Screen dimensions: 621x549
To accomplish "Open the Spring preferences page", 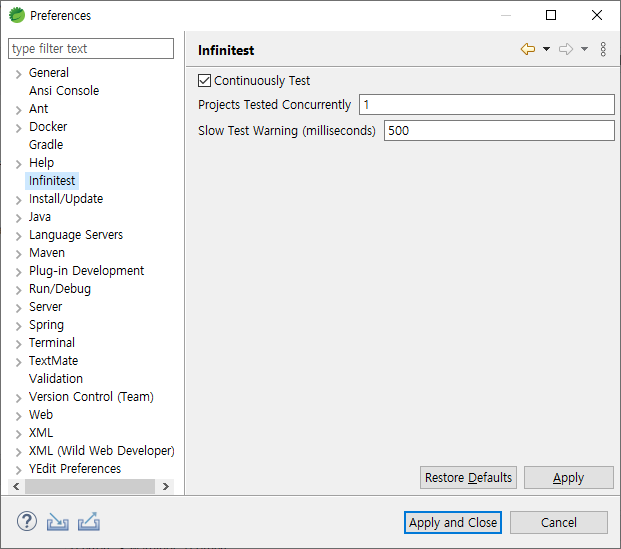I will [x=46, y=325].
